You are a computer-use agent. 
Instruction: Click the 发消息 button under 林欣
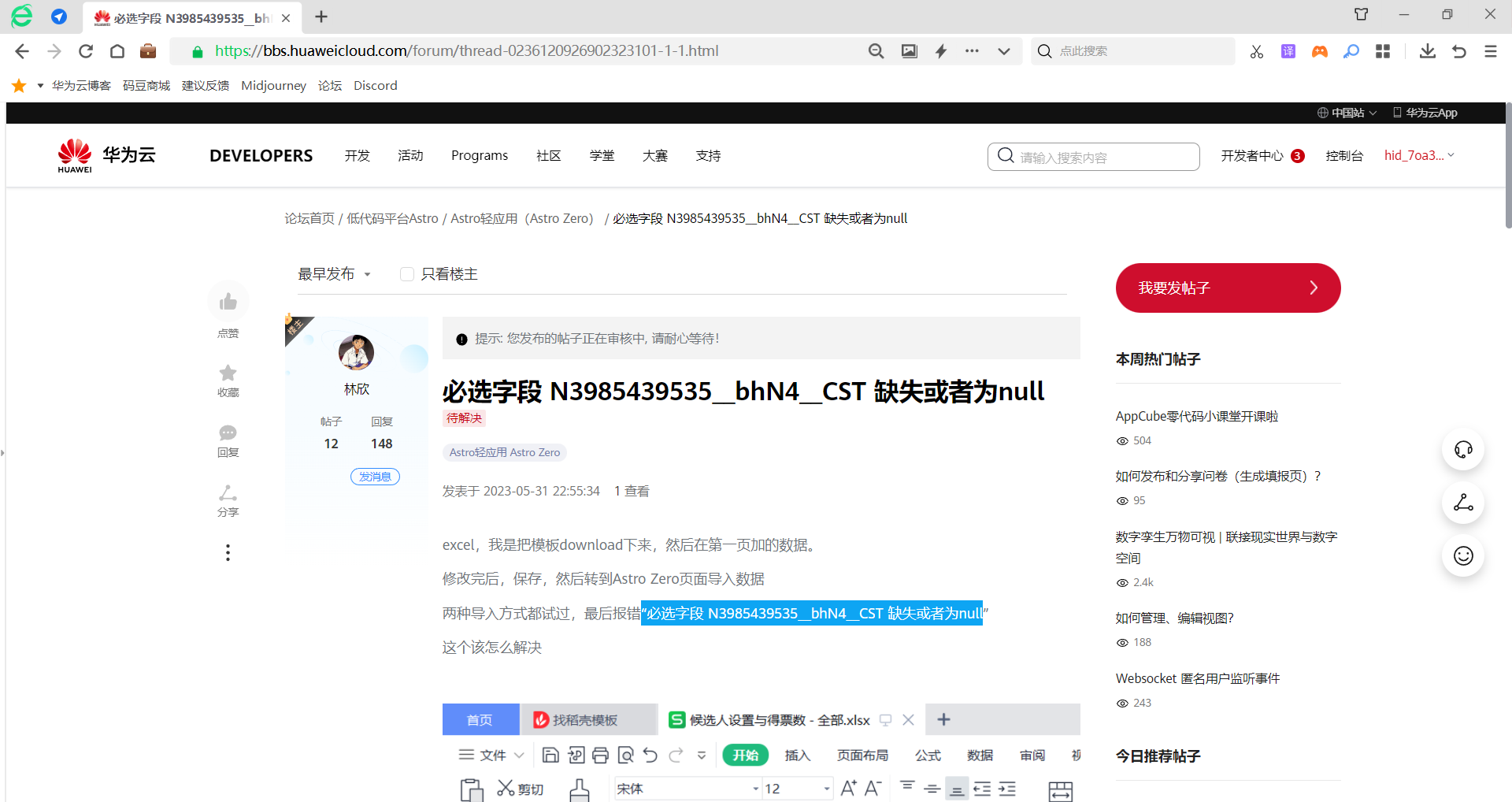[x=375, y=477]
